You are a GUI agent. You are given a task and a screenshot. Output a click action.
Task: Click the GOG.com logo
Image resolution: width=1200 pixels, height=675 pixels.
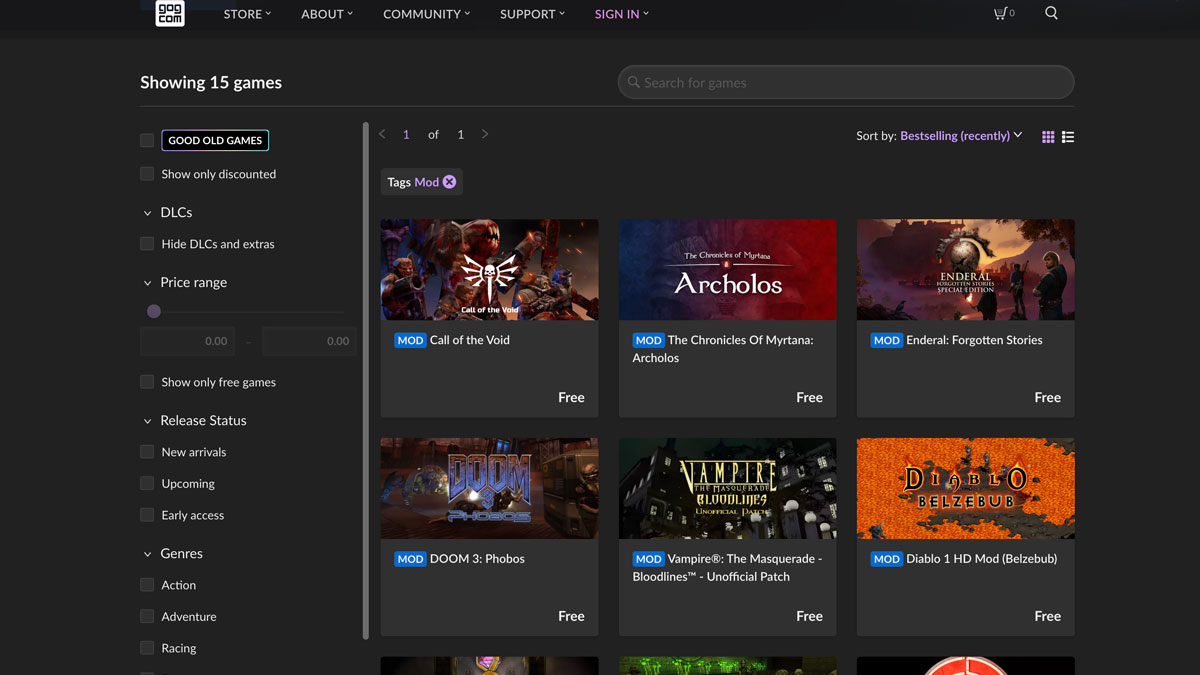169,14
